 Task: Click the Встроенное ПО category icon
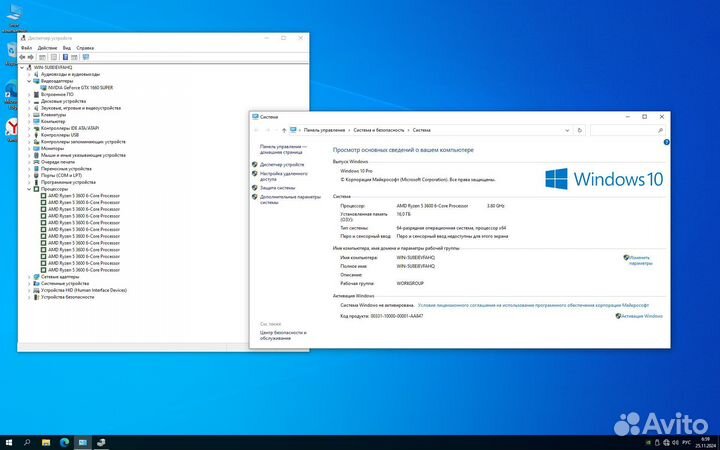[36, 95]
